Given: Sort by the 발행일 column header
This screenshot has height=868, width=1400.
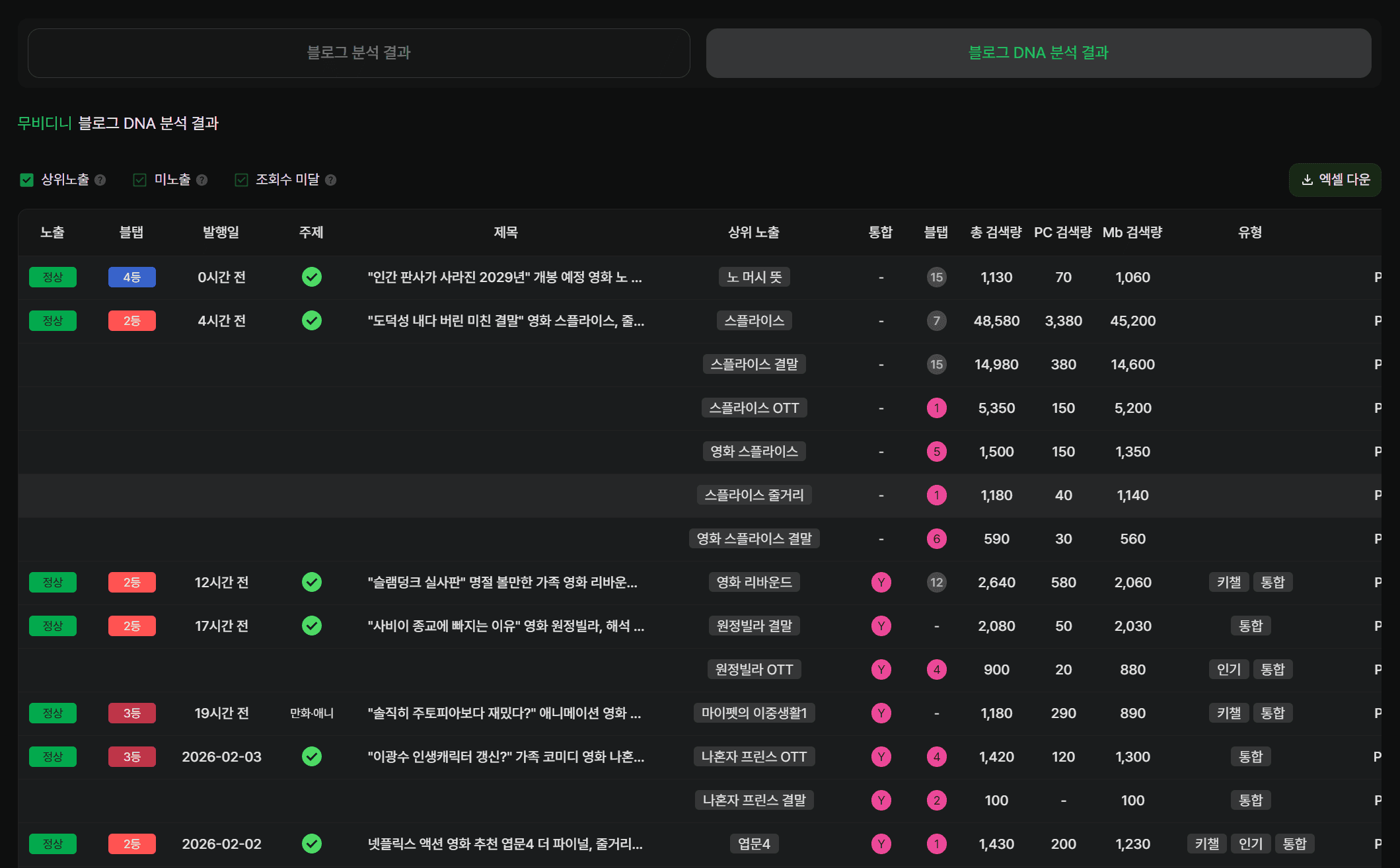Looking at the screenshot, I should click(x=221, y=232).
